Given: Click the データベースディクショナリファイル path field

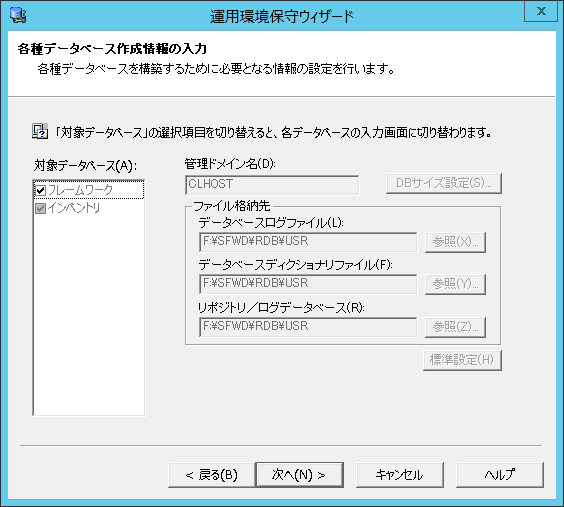Looking at the screenshot, I should (308, 284).
